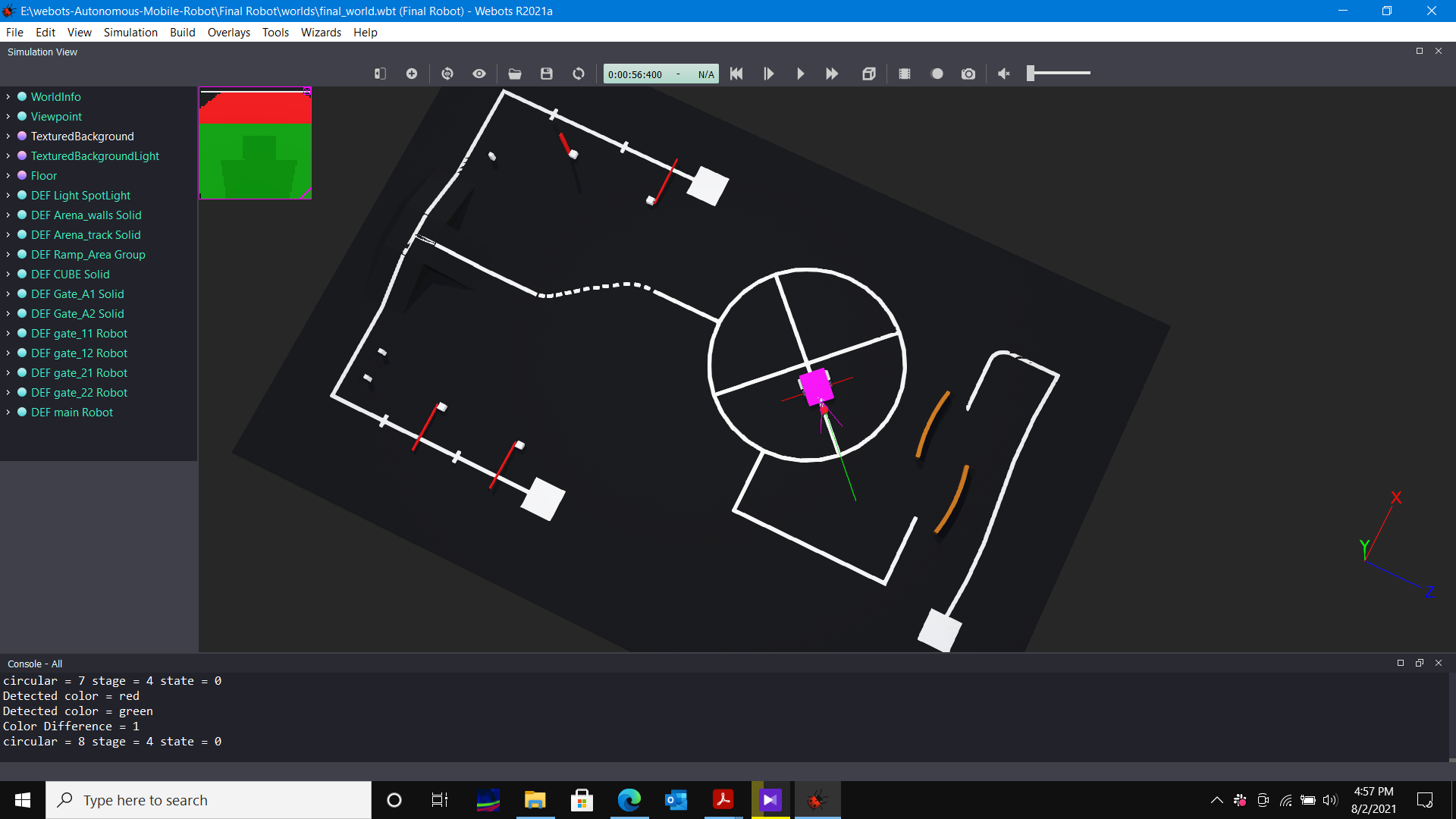Image resolution: width=1456 pixels, height=819 pixels.
Task: Click the reset simulation button
Action: [x=736, y=73]
